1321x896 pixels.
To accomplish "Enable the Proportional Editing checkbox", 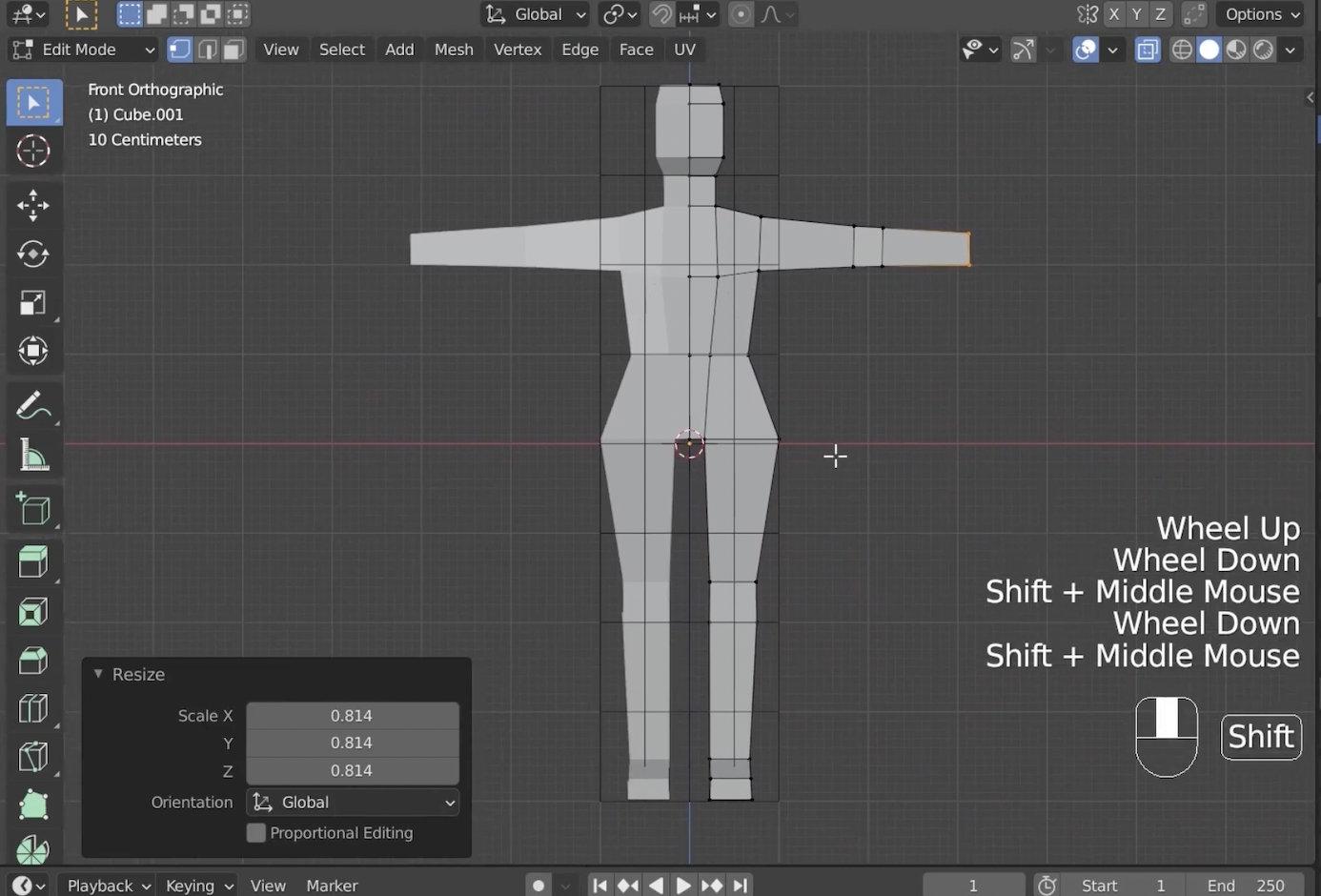I will (255, 833).
